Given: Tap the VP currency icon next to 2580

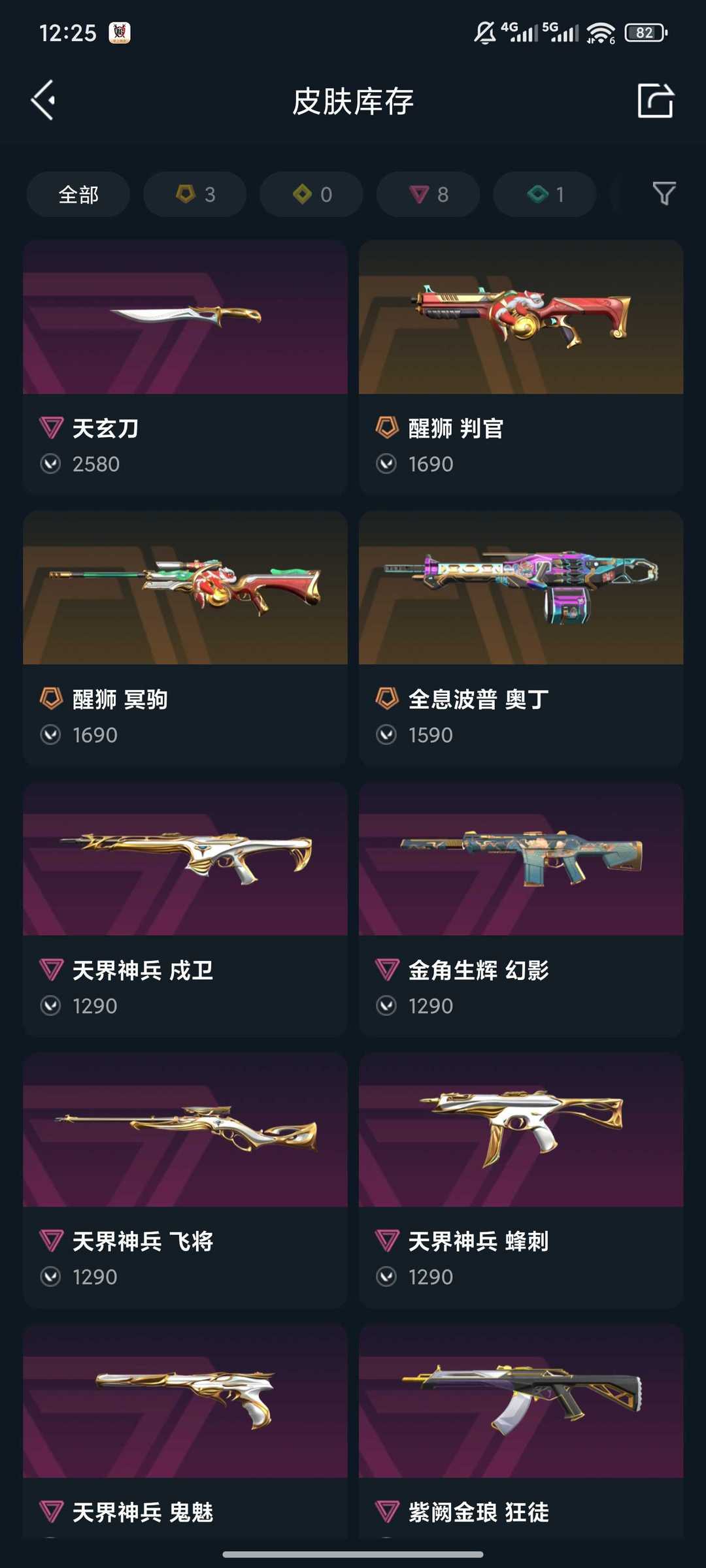Looking at the screenshot, I should point(50,464).
